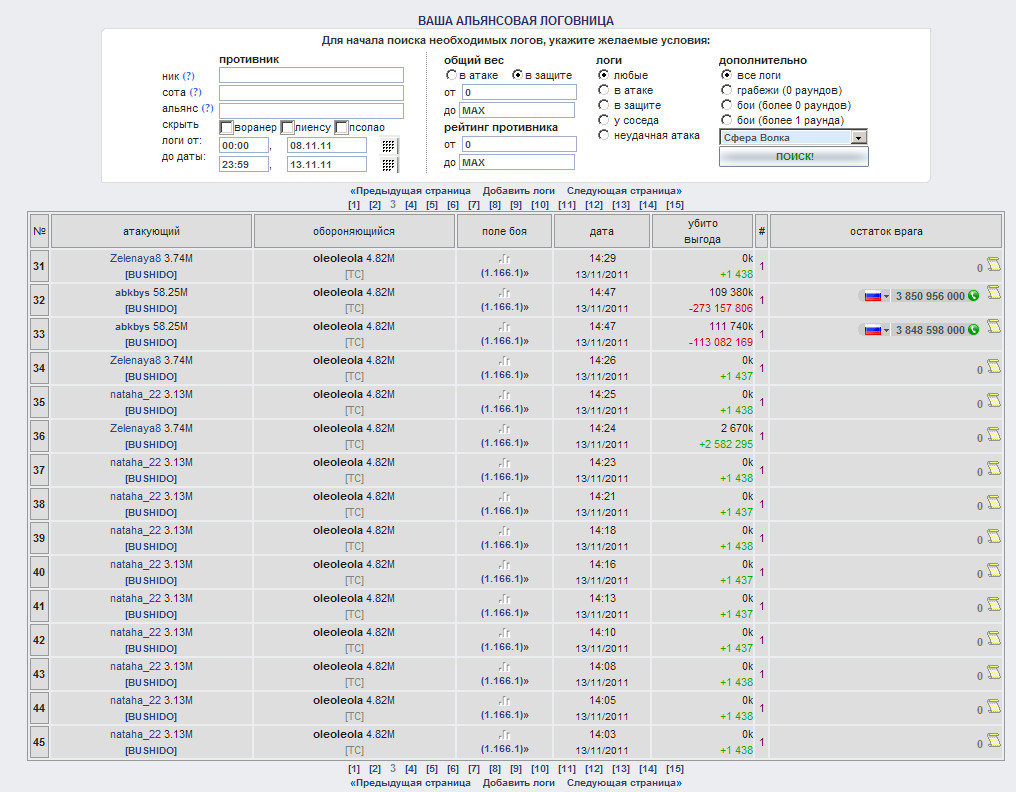Open calendar picker for 'логи от' date
The height and width of the screenshot is (792, 1016).
[389, 146]
